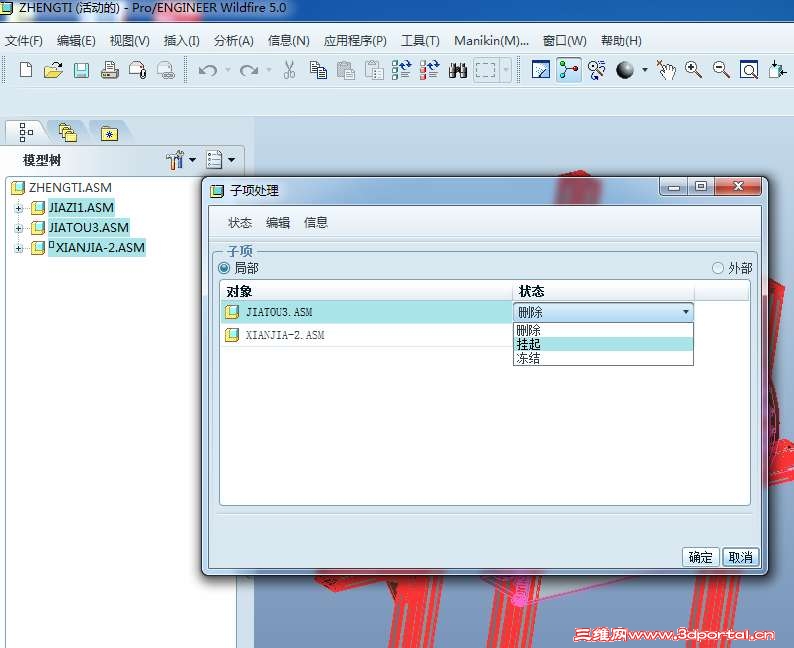Choose 挂起 in the dropdown list
794x648 pixels.
[603, 344]
